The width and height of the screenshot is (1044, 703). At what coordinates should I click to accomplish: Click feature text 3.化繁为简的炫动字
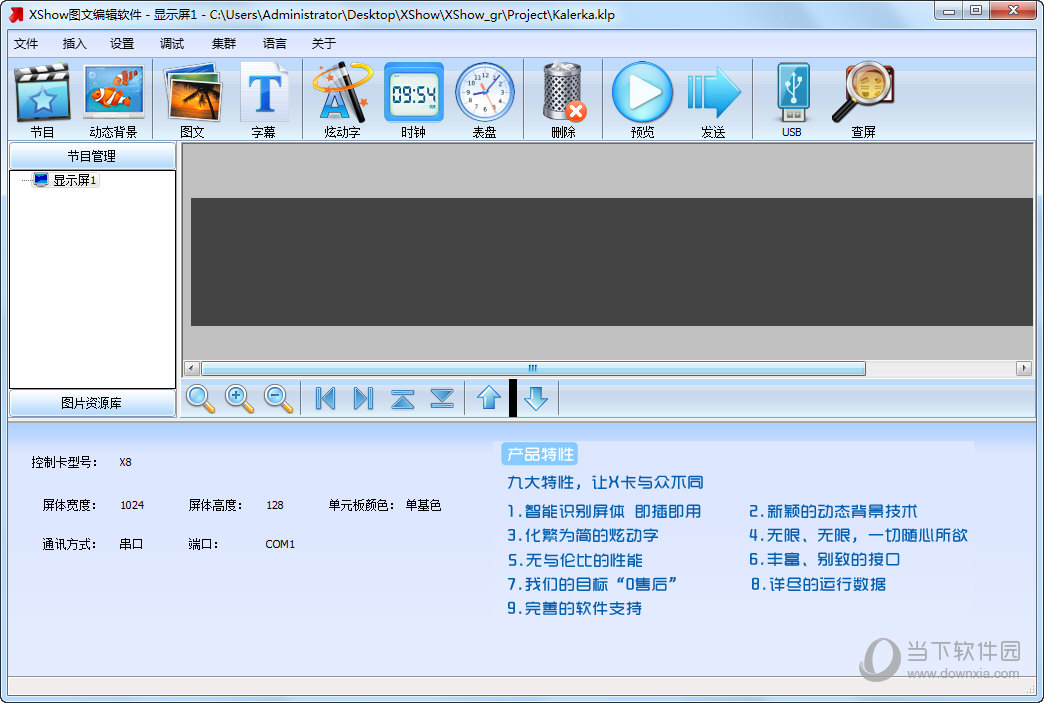click(583, 535)
